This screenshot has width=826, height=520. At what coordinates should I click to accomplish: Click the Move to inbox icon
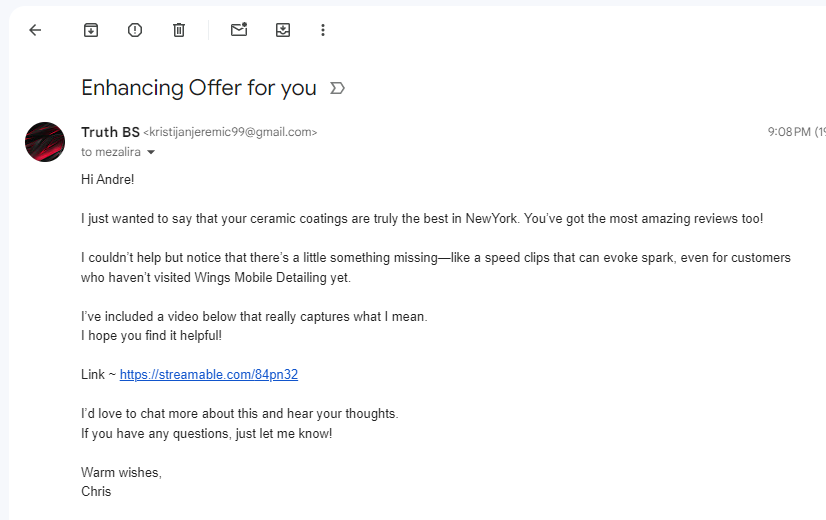click(x=283, y=30)
